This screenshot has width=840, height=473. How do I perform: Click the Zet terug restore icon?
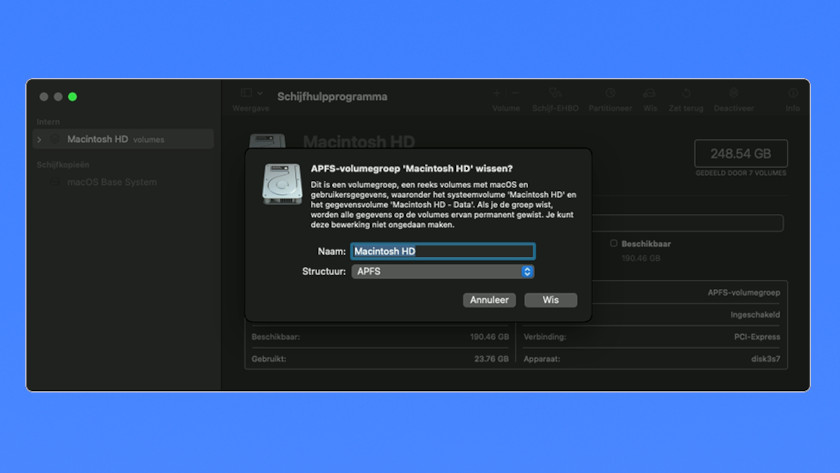[686, 93]
